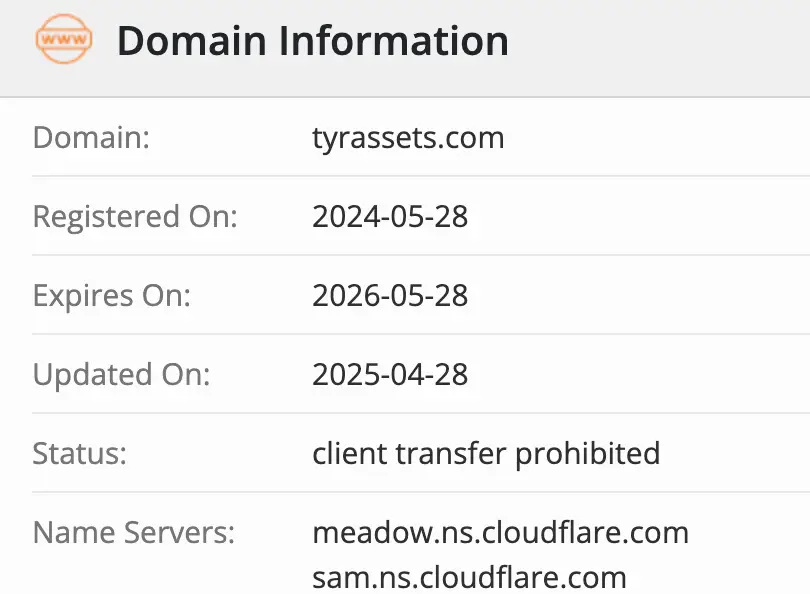Click the empty header area right of the title
This screenshot has width=810, height=594.
(660, 41)
